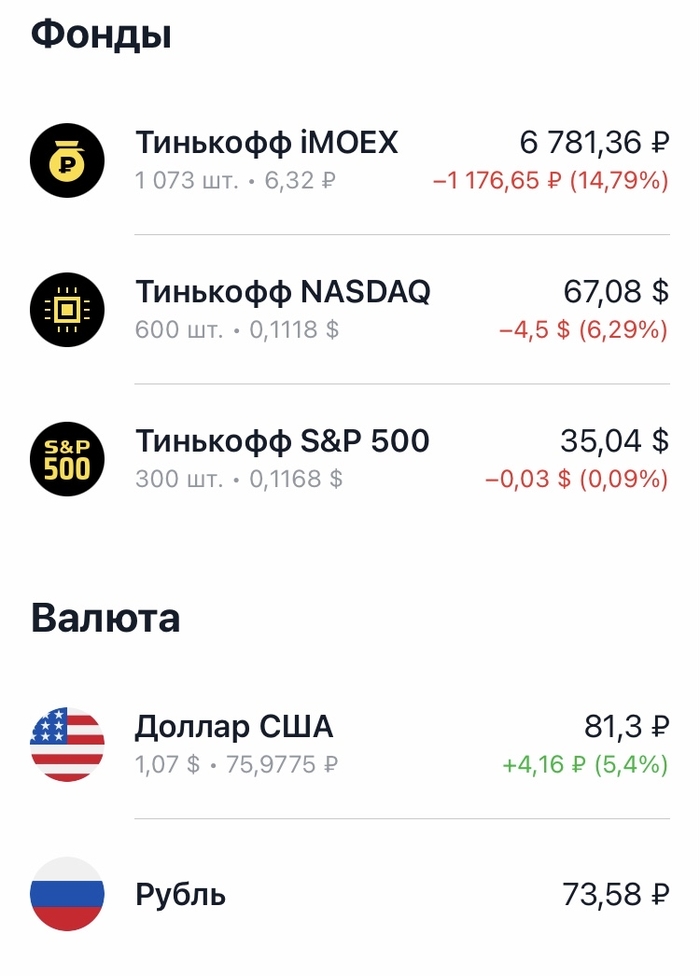The width and height of the screenshot is (700, 976).
Task: Tap S&P 500 value 35,04 $
Action: tap(616, 441)
